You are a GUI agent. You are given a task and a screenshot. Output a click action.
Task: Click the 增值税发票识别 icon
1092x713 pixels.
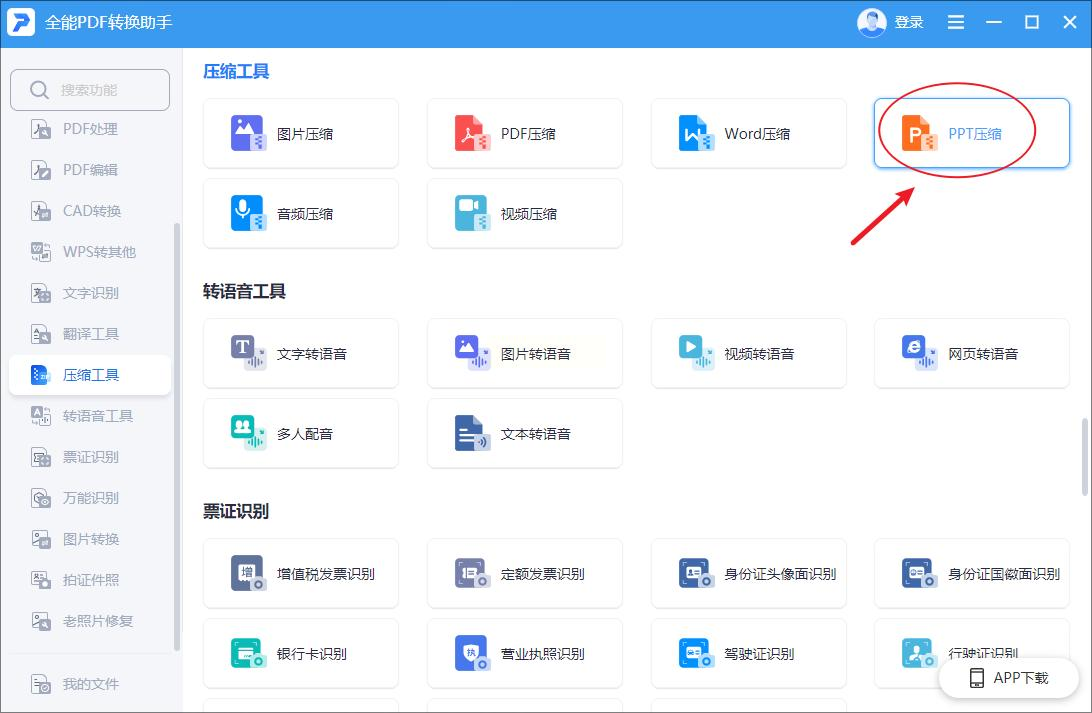pos(248,573)
